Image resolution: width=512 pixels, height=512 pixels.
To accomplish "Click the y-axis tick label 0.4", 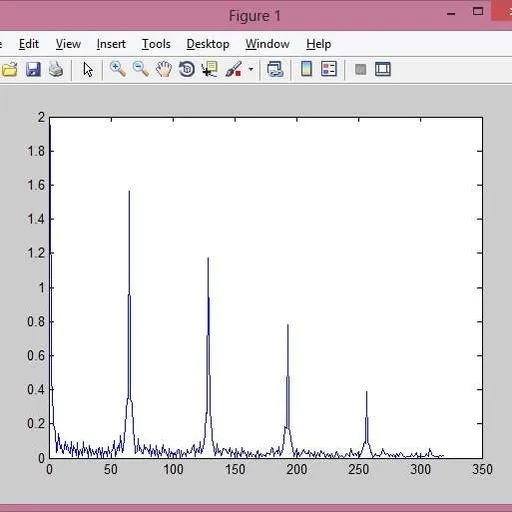I will pyautogui.click(x=36, y=390).
